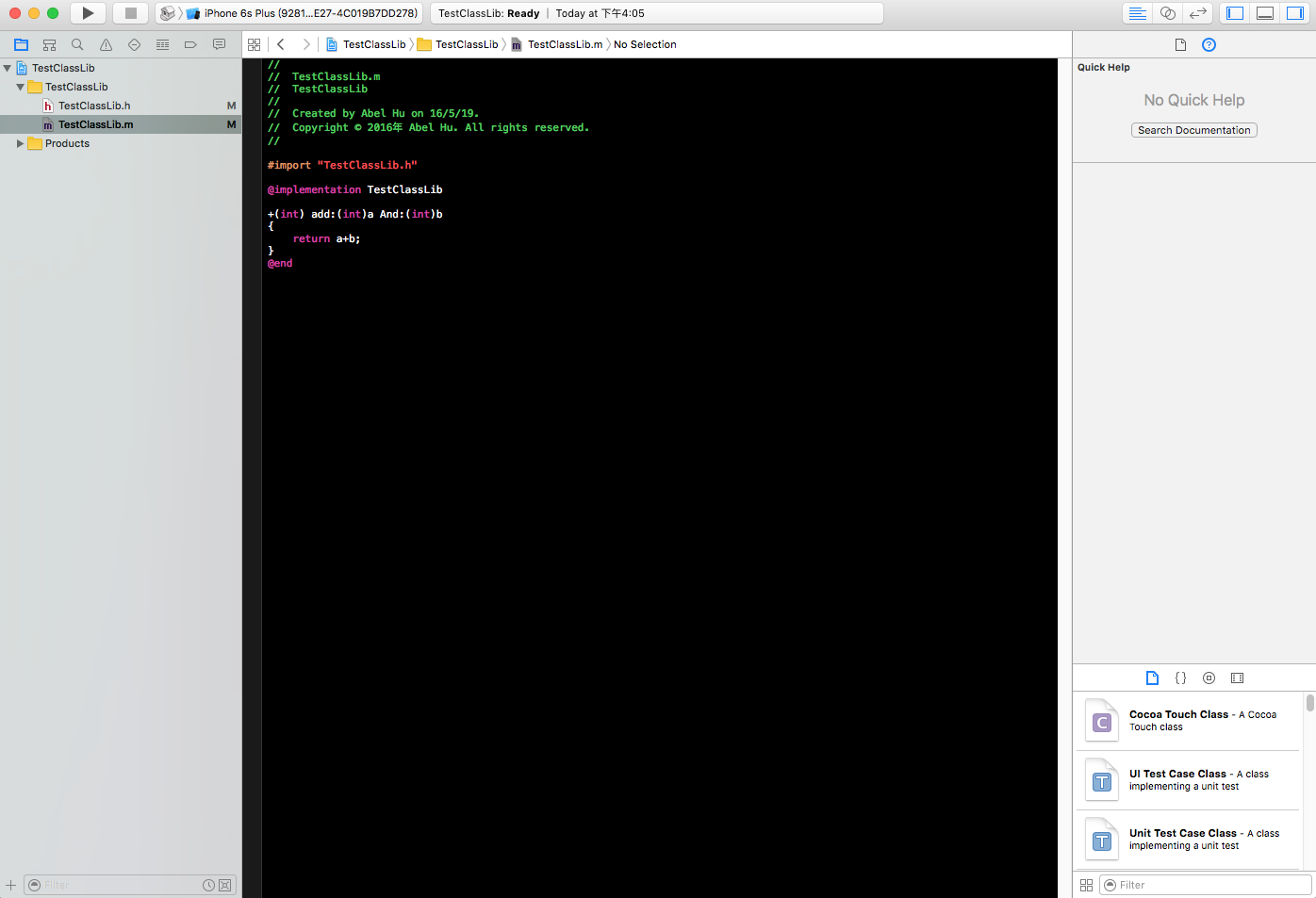This screenshot has height=898, width=1316.
Task: Toggle the Debug area visibility
Action: pos(1265,13)
